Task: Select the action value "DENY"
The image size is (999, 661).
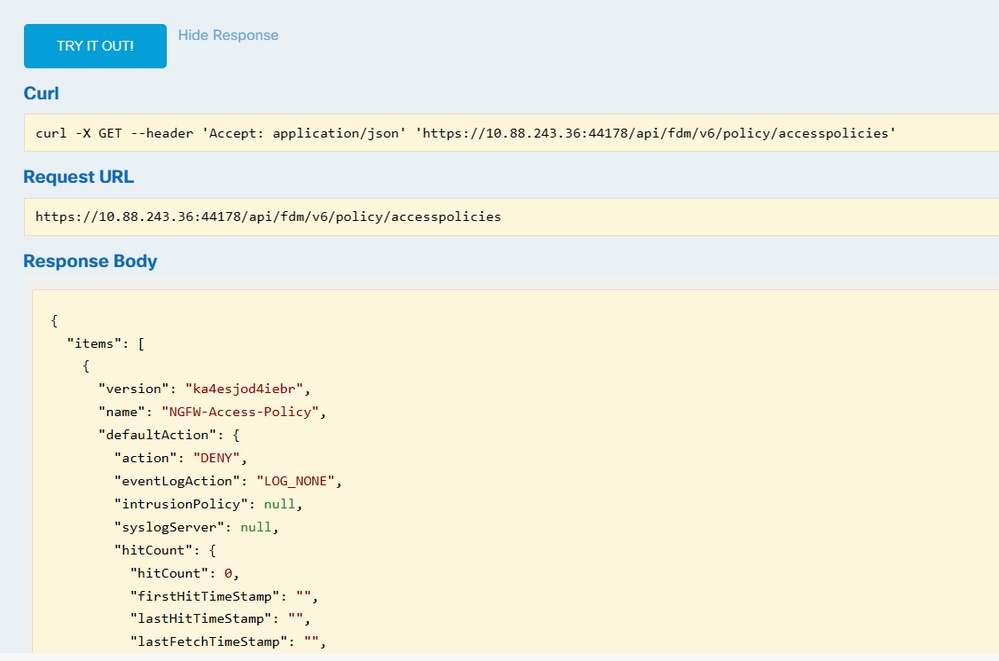Action: (x=217, y=458)
